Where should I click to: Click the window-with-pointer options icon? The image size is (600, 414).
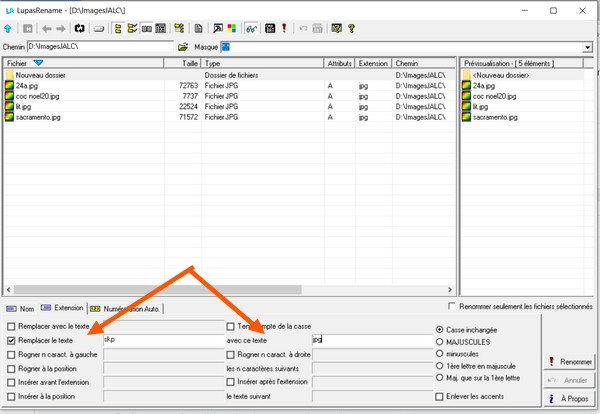pos(218,28)
